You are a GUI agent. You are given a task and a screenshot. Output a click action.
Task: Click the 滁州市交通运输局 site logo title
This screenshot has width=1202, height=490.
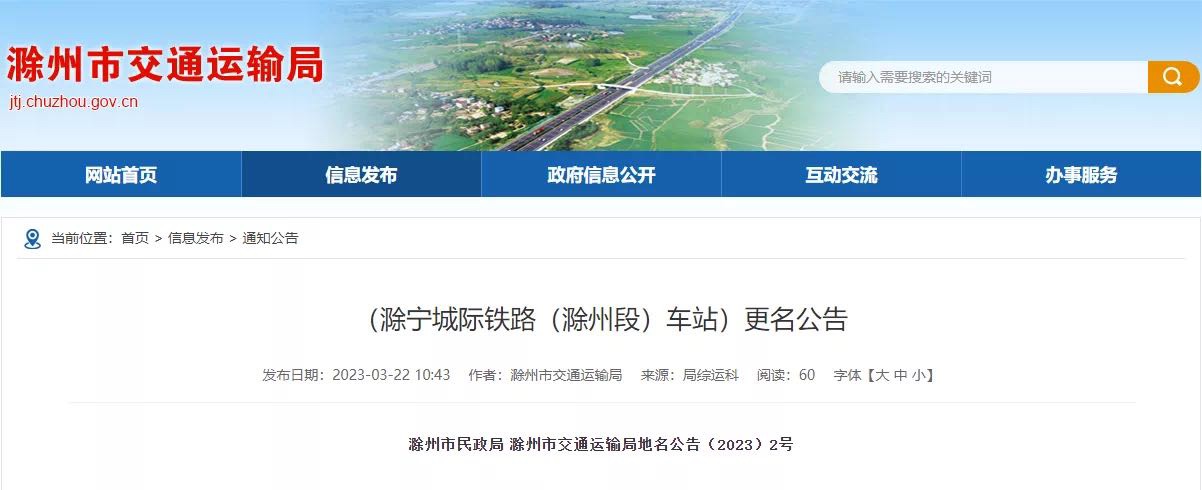[x=166, y=65]
